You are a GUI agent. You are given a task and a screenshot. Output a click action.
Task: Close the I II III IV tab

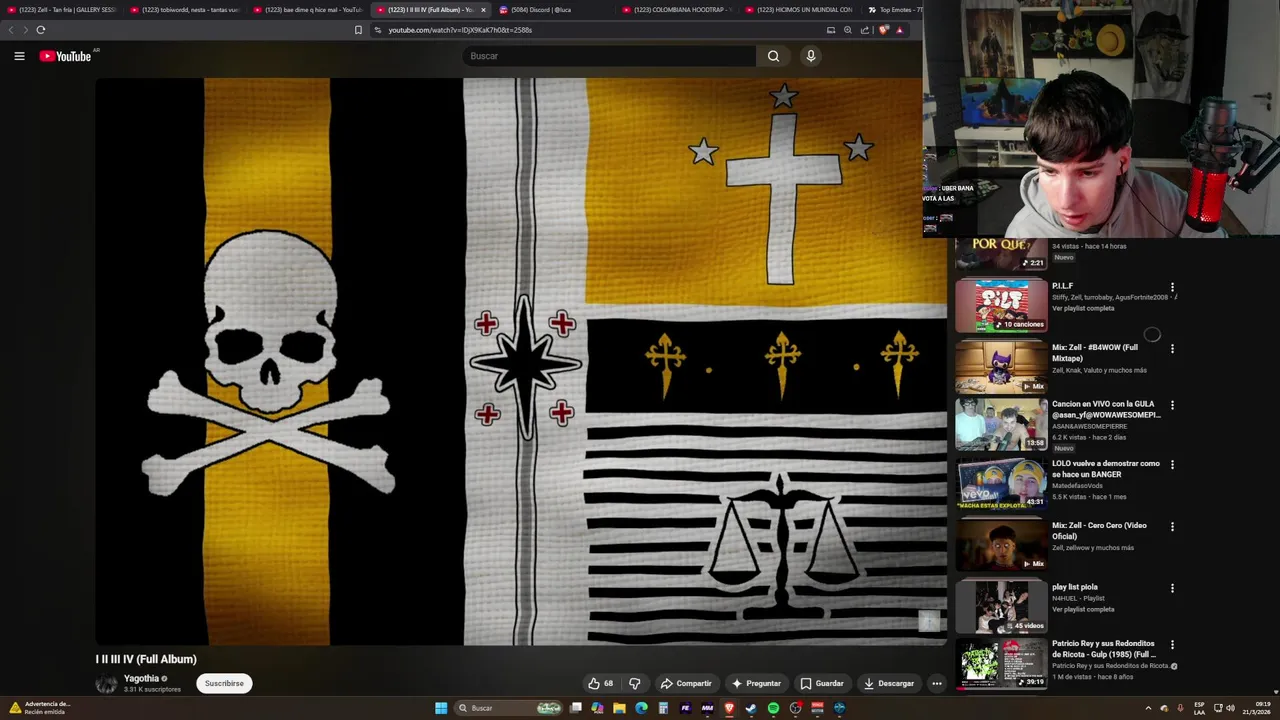pos(483,10)
